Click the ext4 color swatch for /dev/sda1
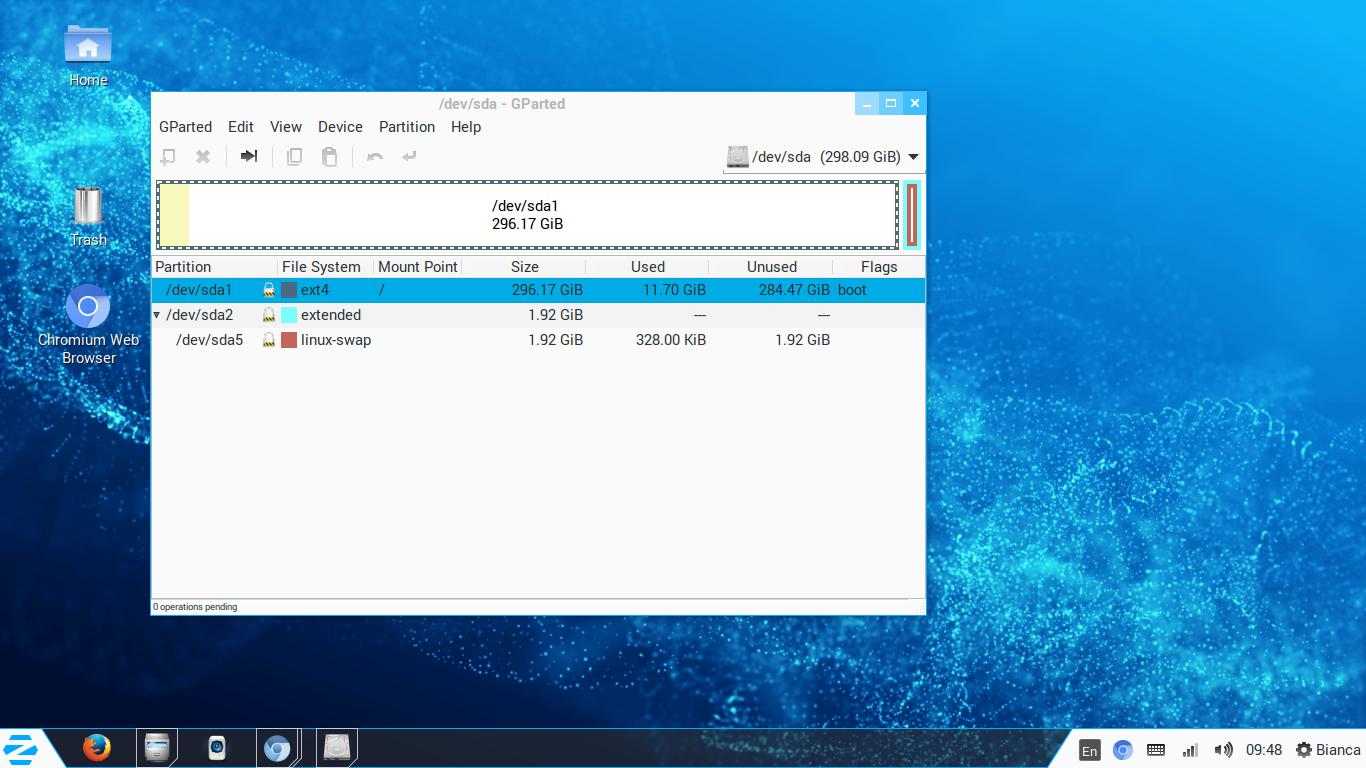The image size is (1366, 768). pyautogui.click(x=289, y=290)
